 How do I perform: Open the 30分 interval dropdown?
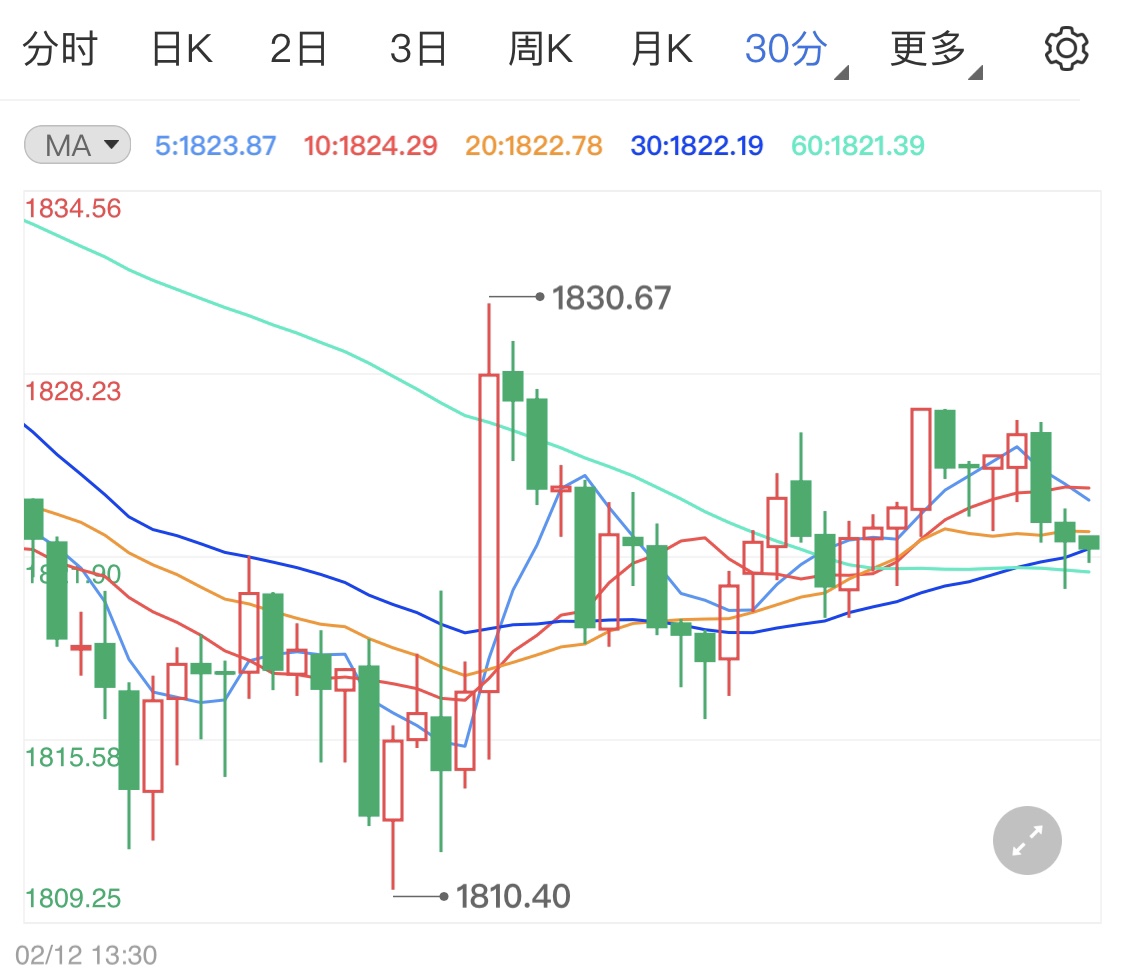786,46
